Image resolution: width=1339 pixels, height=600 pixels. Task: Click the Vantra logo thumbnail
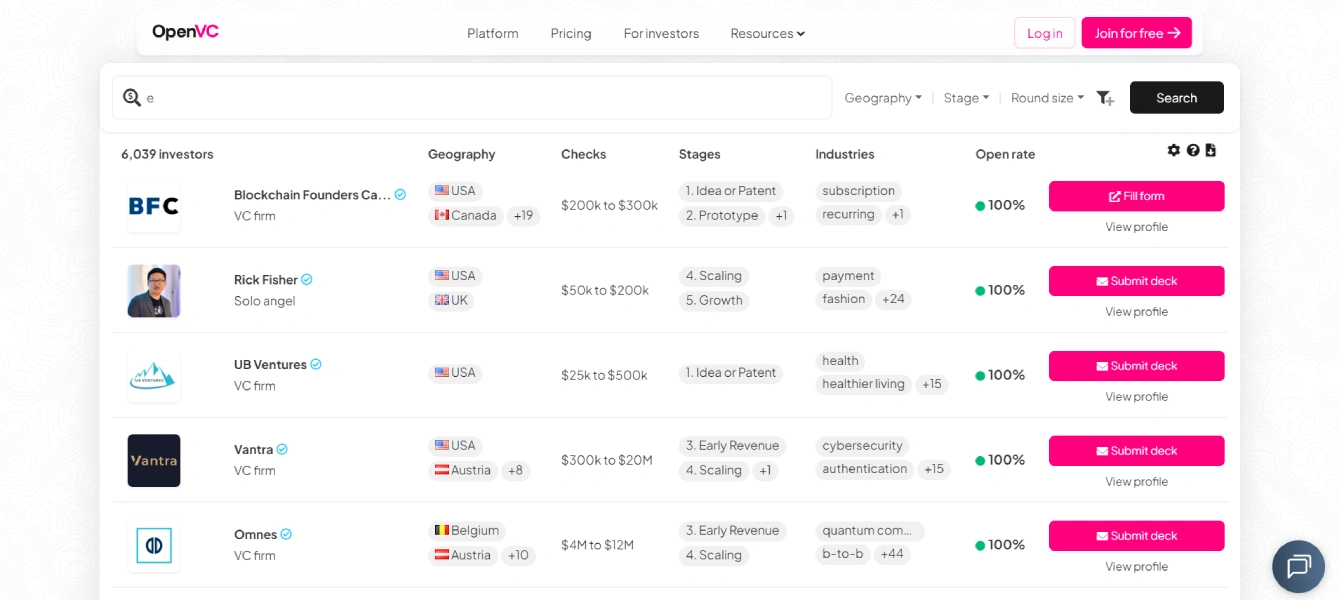pyautogui.click(x=154, y=461)
